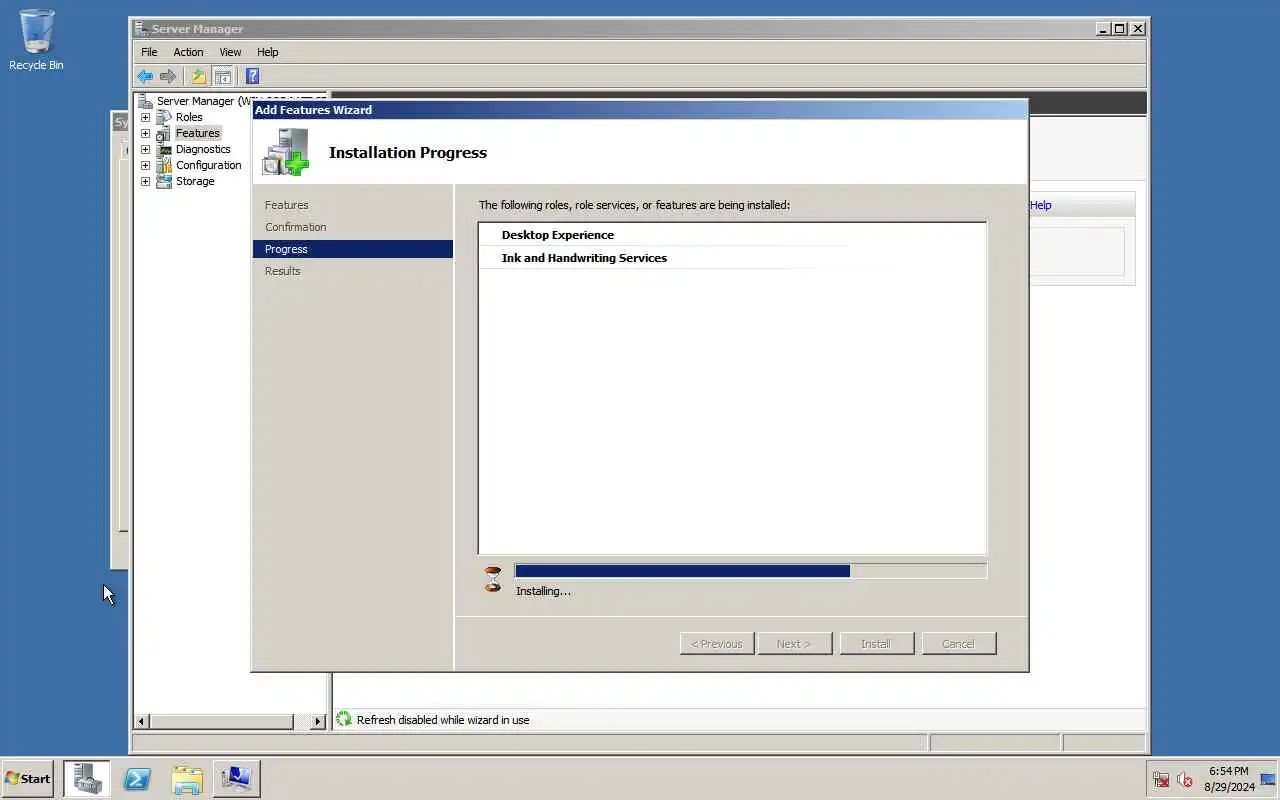Open the Action menu
1280x800 pixels.
click(188, 52)
